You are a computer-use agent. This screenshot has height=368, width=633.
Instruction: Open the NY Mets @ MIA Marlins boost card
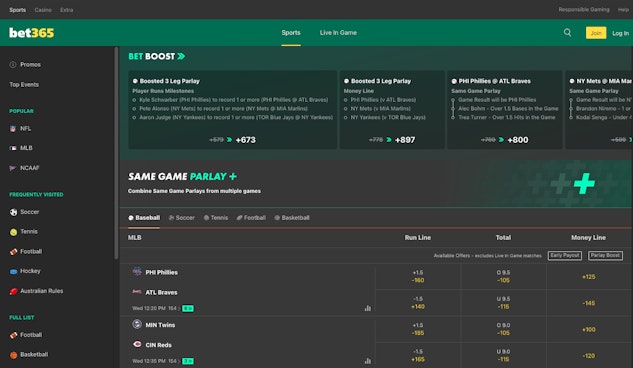(599, 110)
